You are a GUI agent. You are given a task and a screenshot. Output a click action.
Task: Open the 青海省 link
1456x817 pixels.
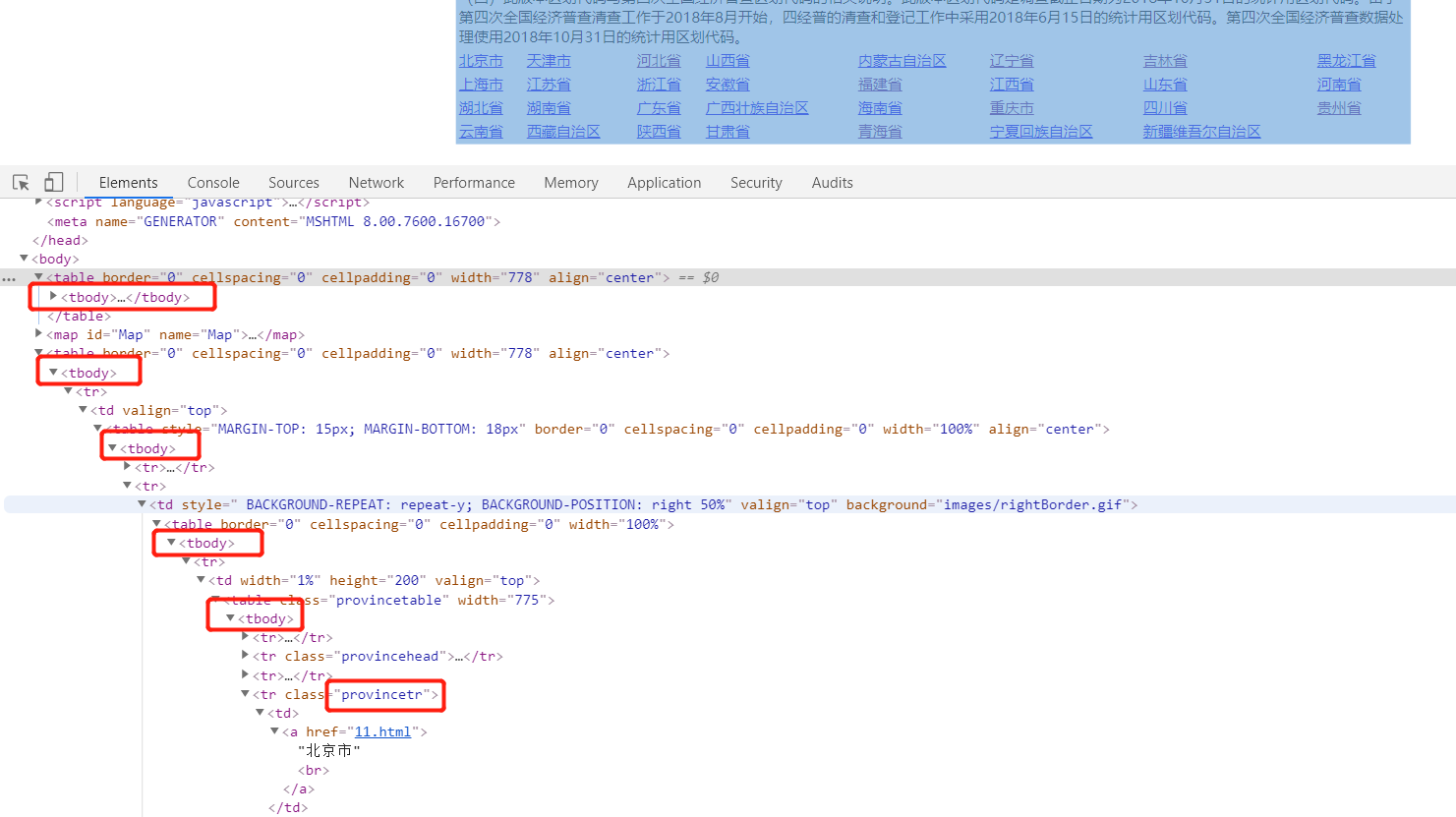tap(880, 132)
